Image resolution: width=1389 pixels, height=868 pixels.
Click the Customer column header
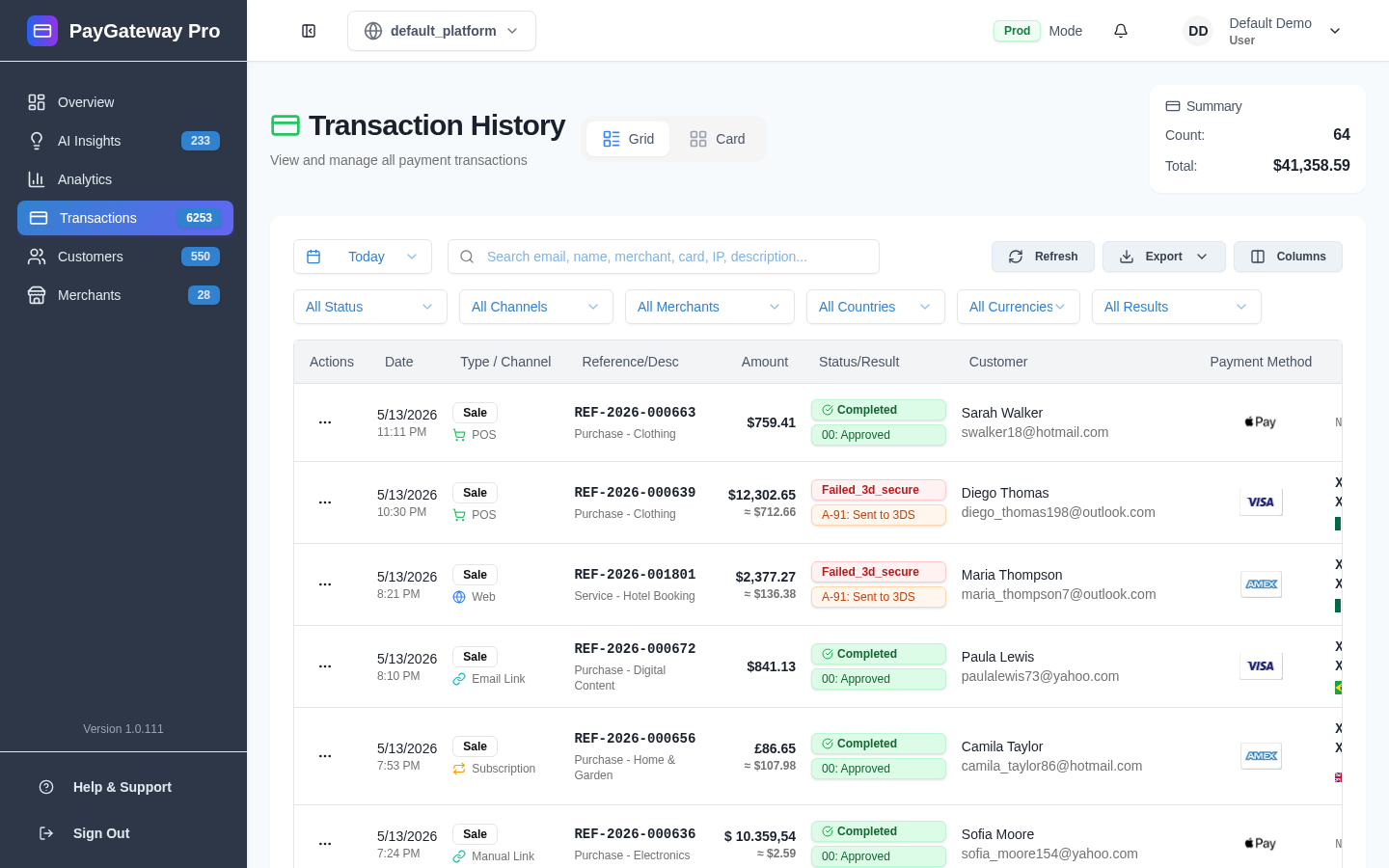coord(998,362)
